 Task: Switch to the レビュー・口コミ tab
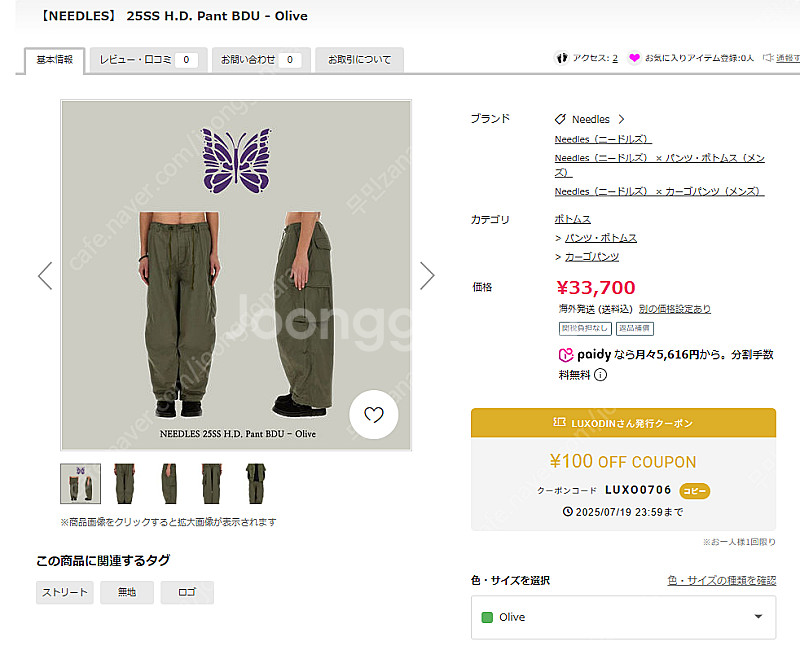135,59
